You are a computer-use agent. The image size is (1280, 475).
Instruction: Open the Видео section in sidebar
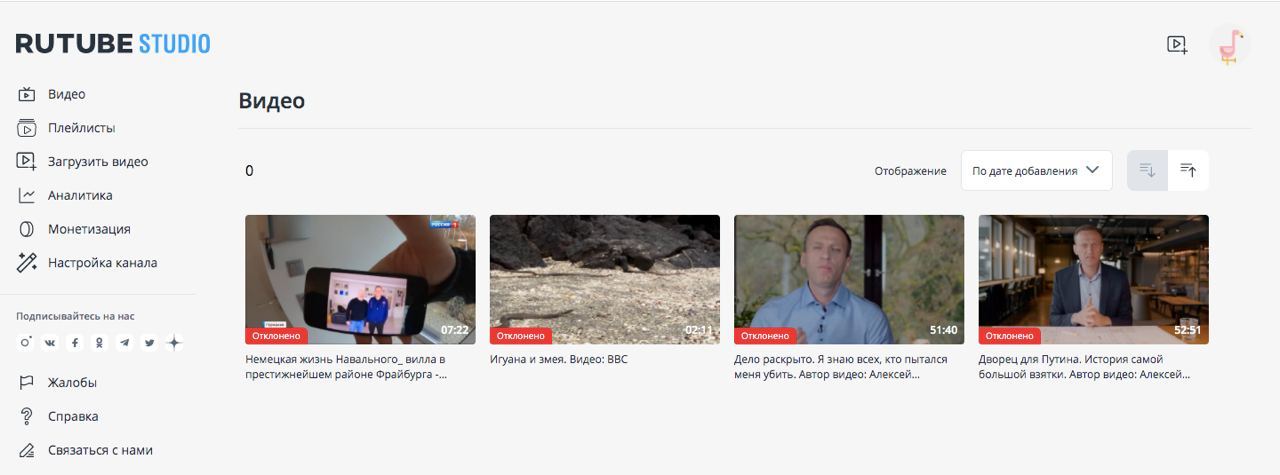(66, 94)
